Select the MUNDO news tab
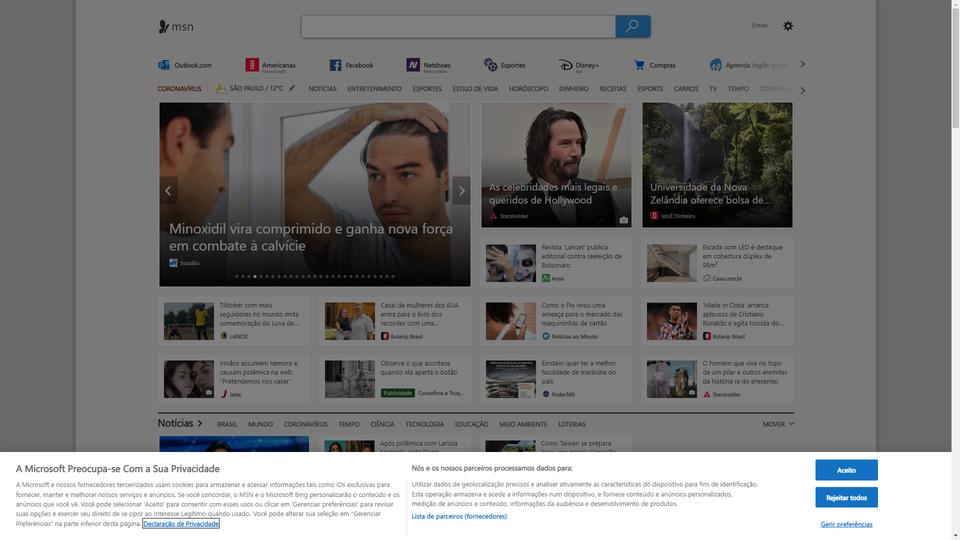This screenshot has height=540, width=960. pos(260,424)
